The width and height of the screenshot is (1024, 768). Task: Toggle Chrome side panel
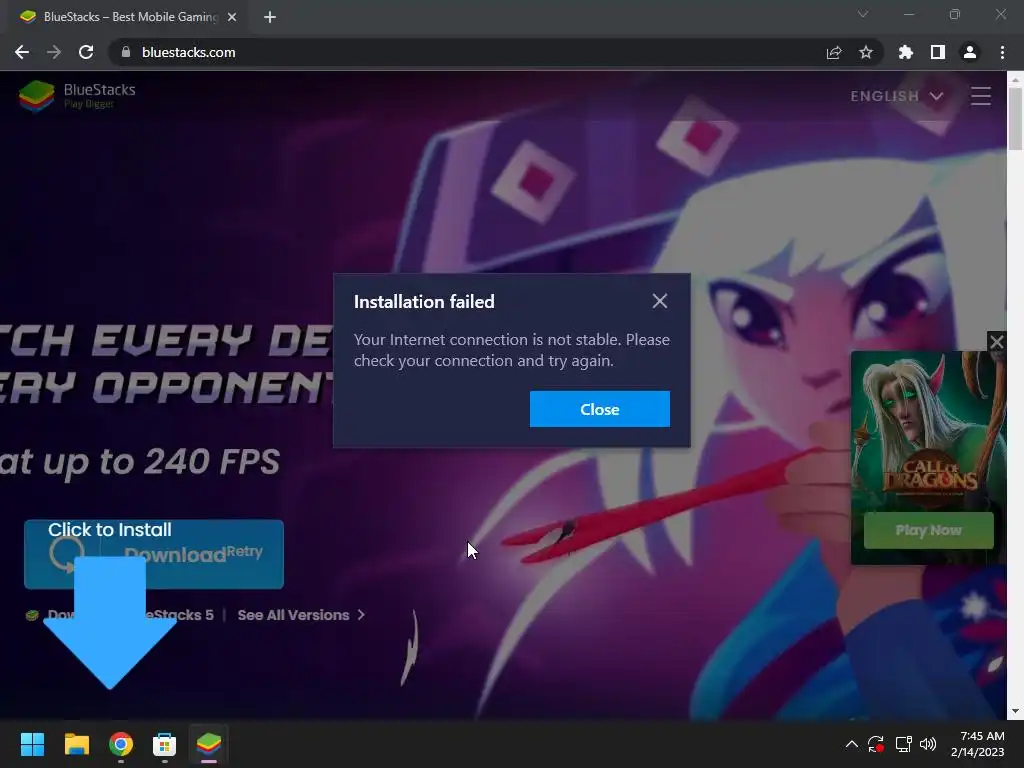point(938,52)
